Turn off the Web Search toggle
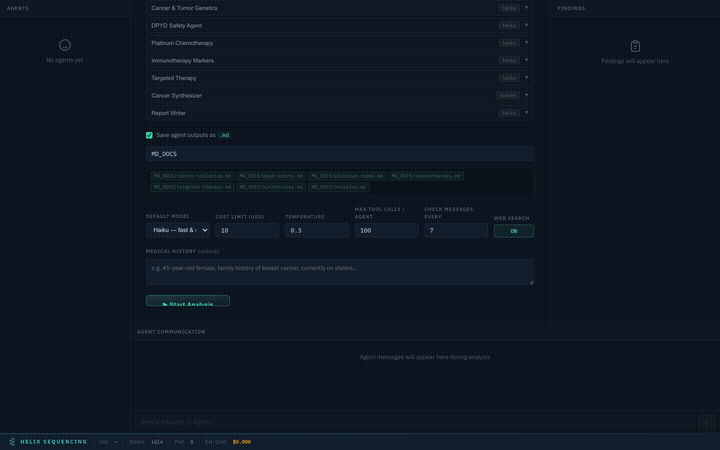This screenshot has height=450, width=720. click(513, 231)
